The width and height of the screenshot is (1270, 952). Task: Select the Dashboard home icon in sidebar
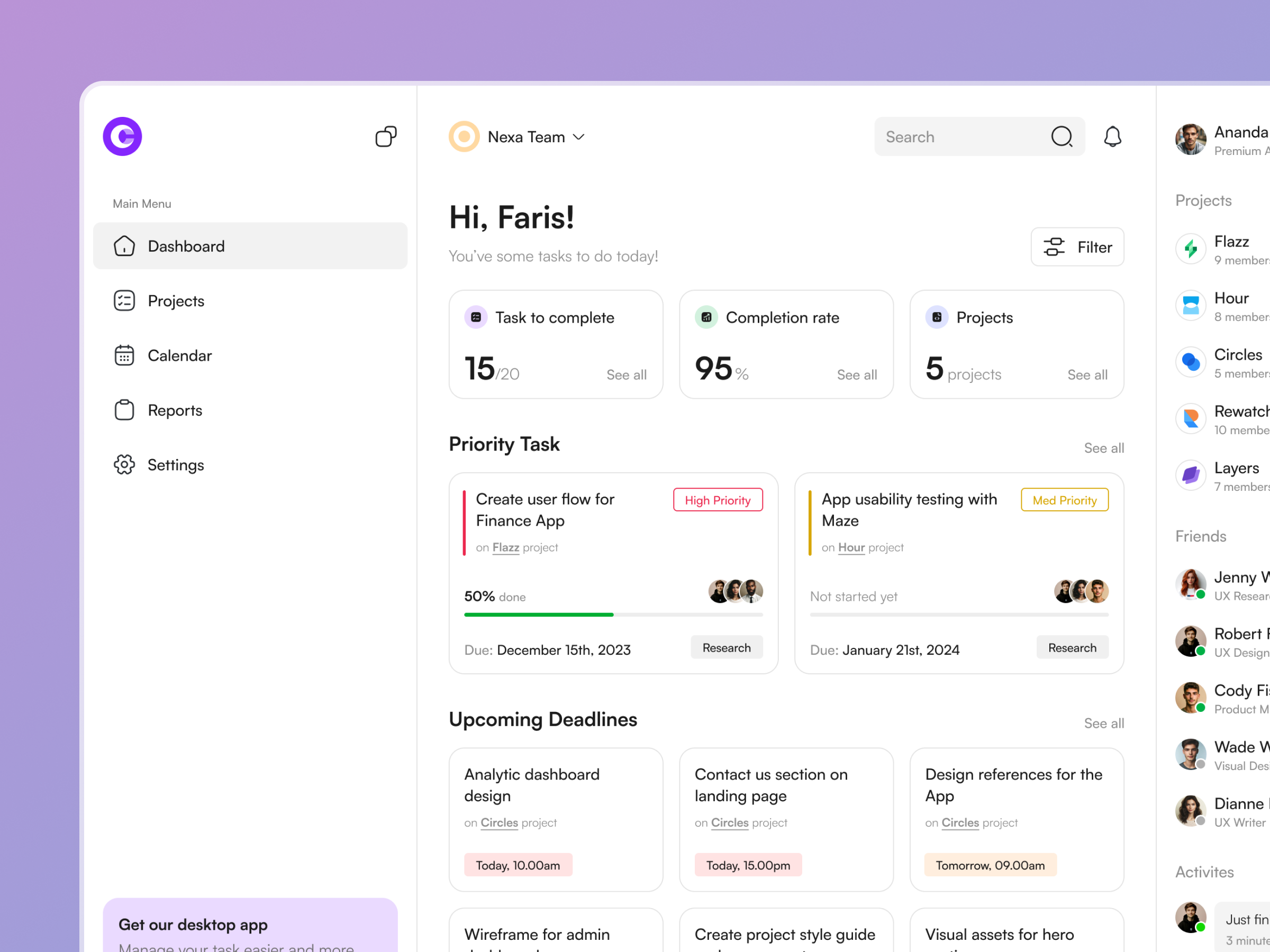124,245
